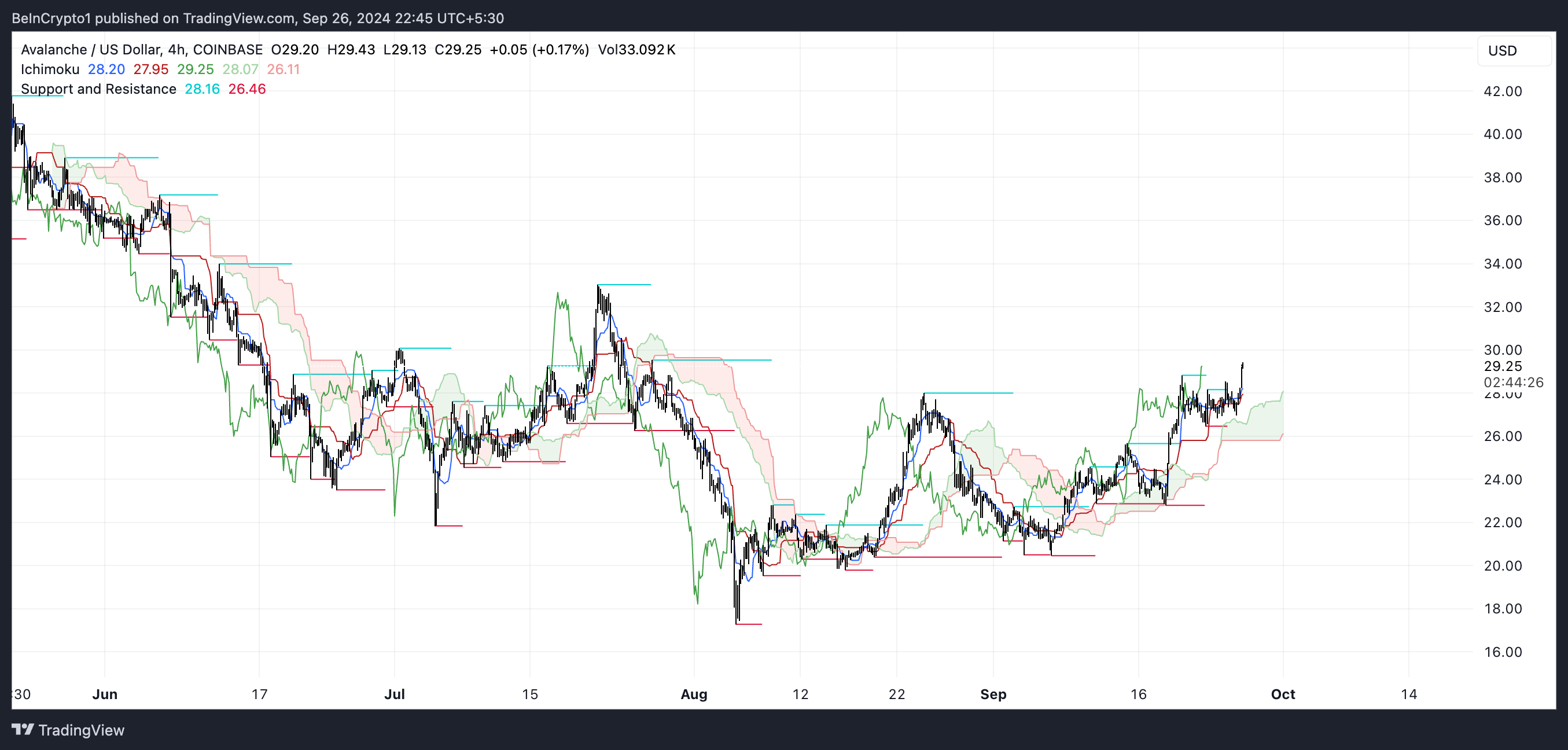This screenshot has width=1568, height=750.
Task: Click the TradingView logo icon at bottom
Action: click(x=23, y=729)
